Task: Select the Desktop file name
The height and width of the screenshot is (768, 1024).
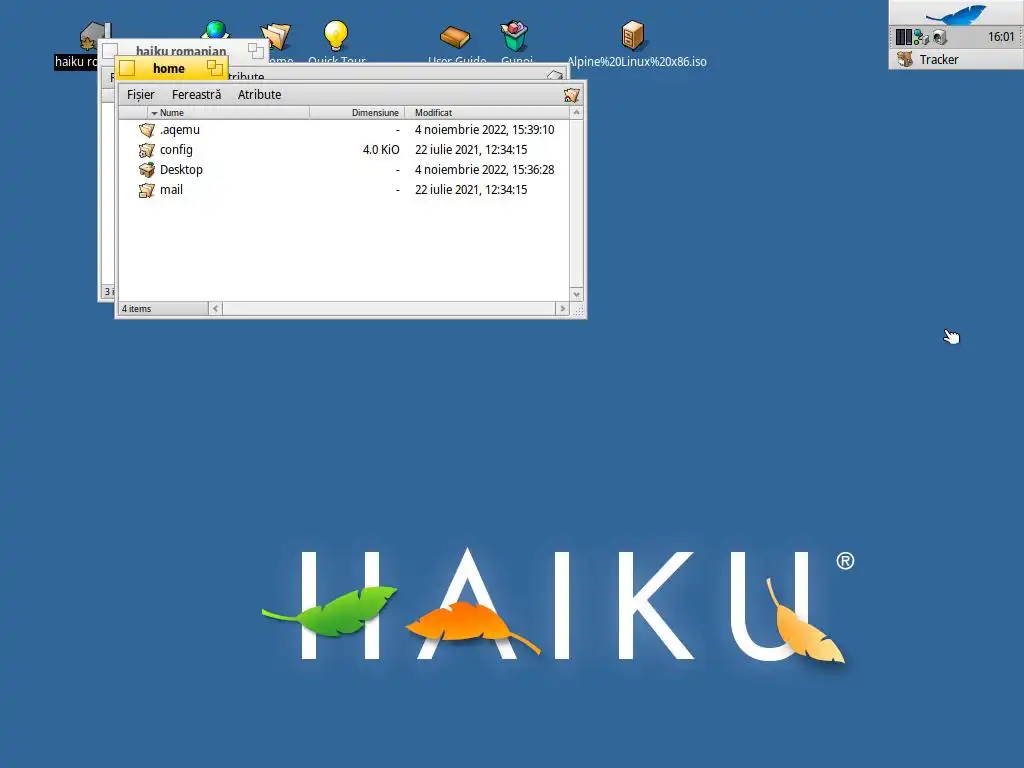Action: pos(181,170)
